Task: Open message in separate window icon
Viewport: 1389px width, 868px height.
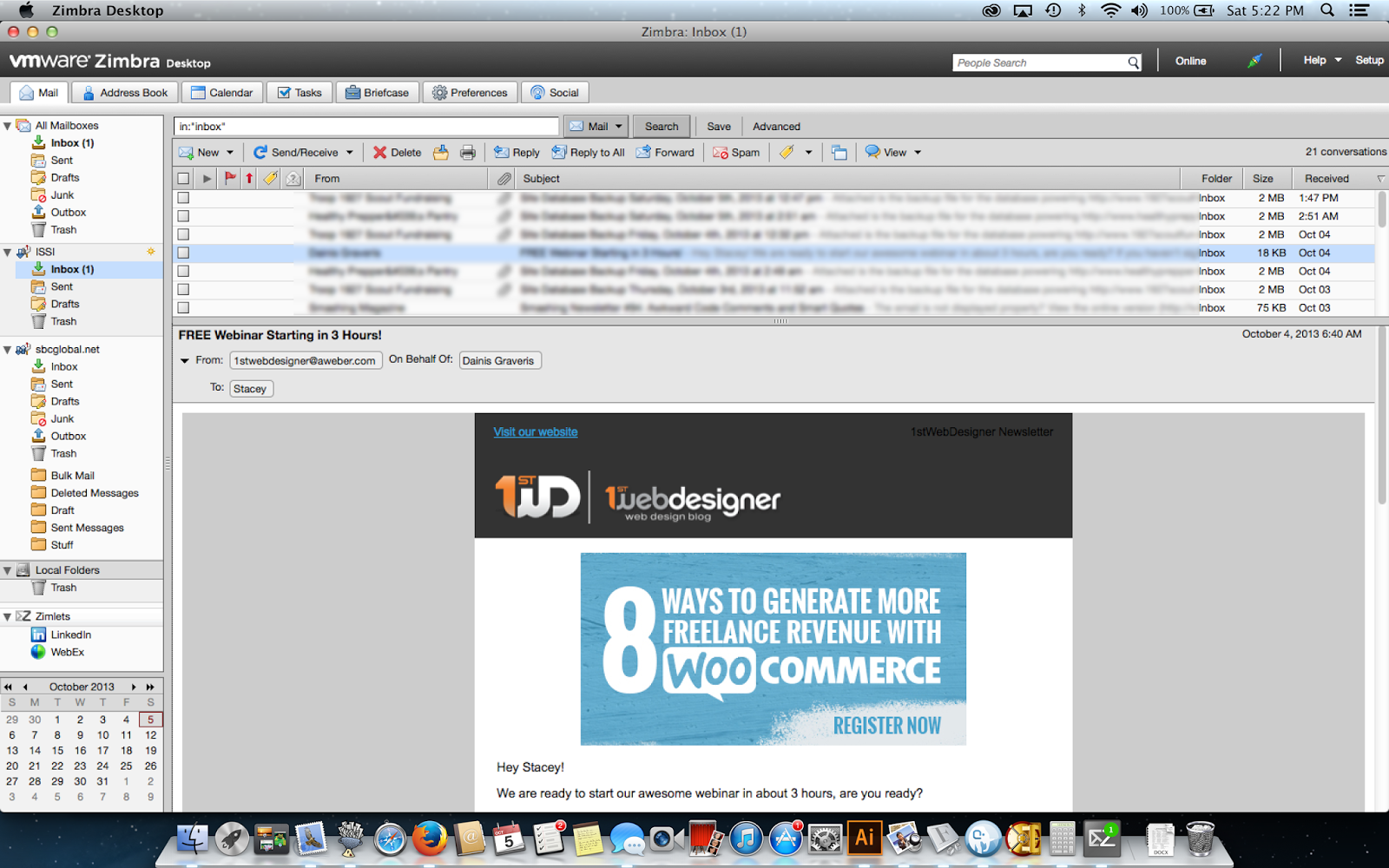Action: 839,153
